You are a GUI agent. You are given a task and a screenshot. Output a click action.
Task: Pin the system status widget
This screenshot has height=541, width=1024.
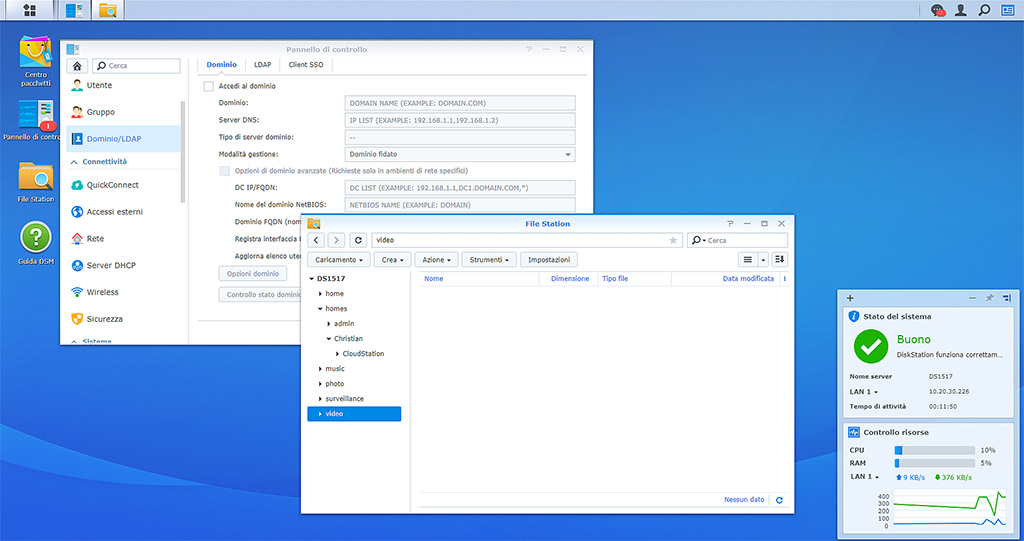point(989,298)
